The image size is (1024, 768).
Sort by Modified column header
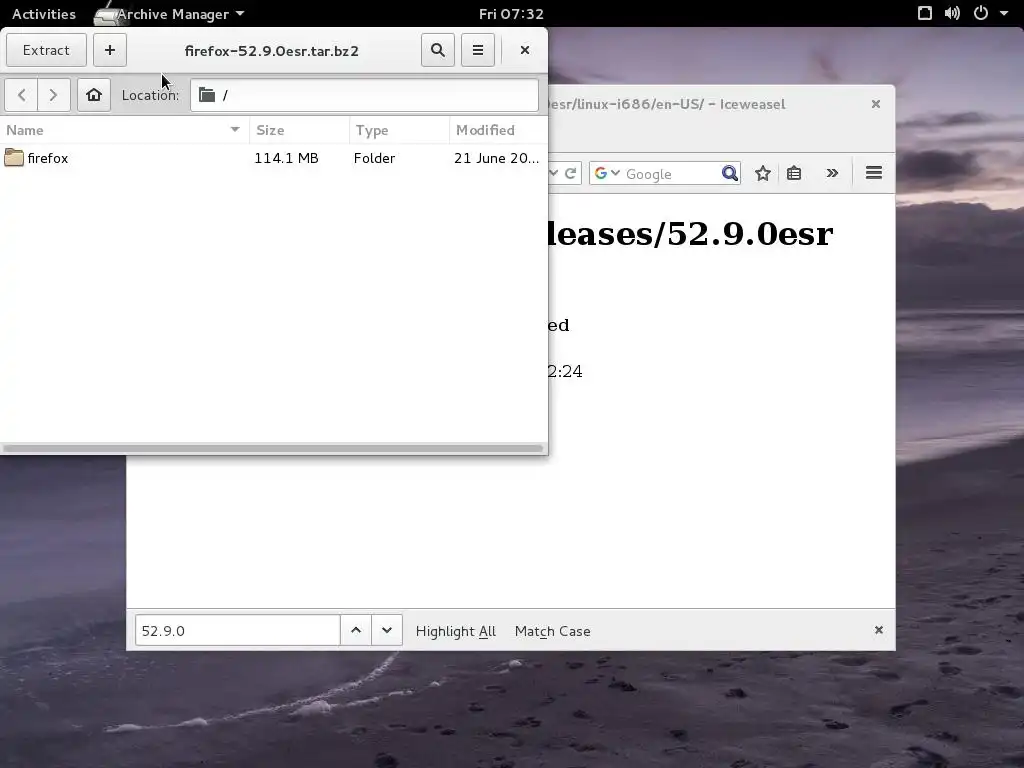498,130
